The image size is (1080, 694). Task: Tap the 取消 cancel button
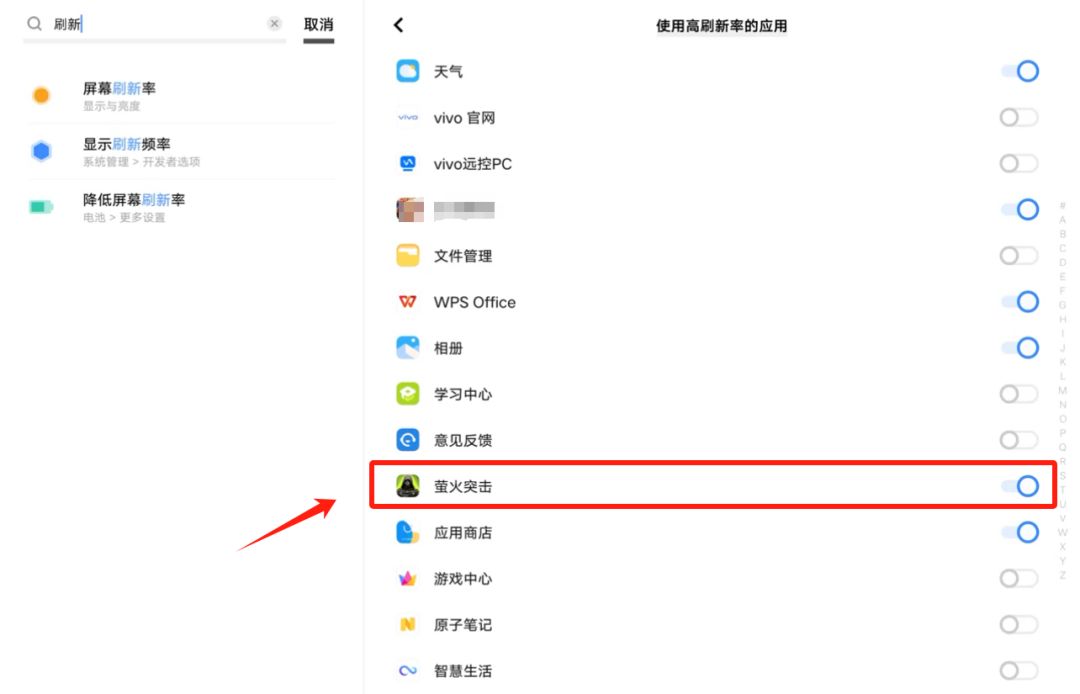(318, 25)
